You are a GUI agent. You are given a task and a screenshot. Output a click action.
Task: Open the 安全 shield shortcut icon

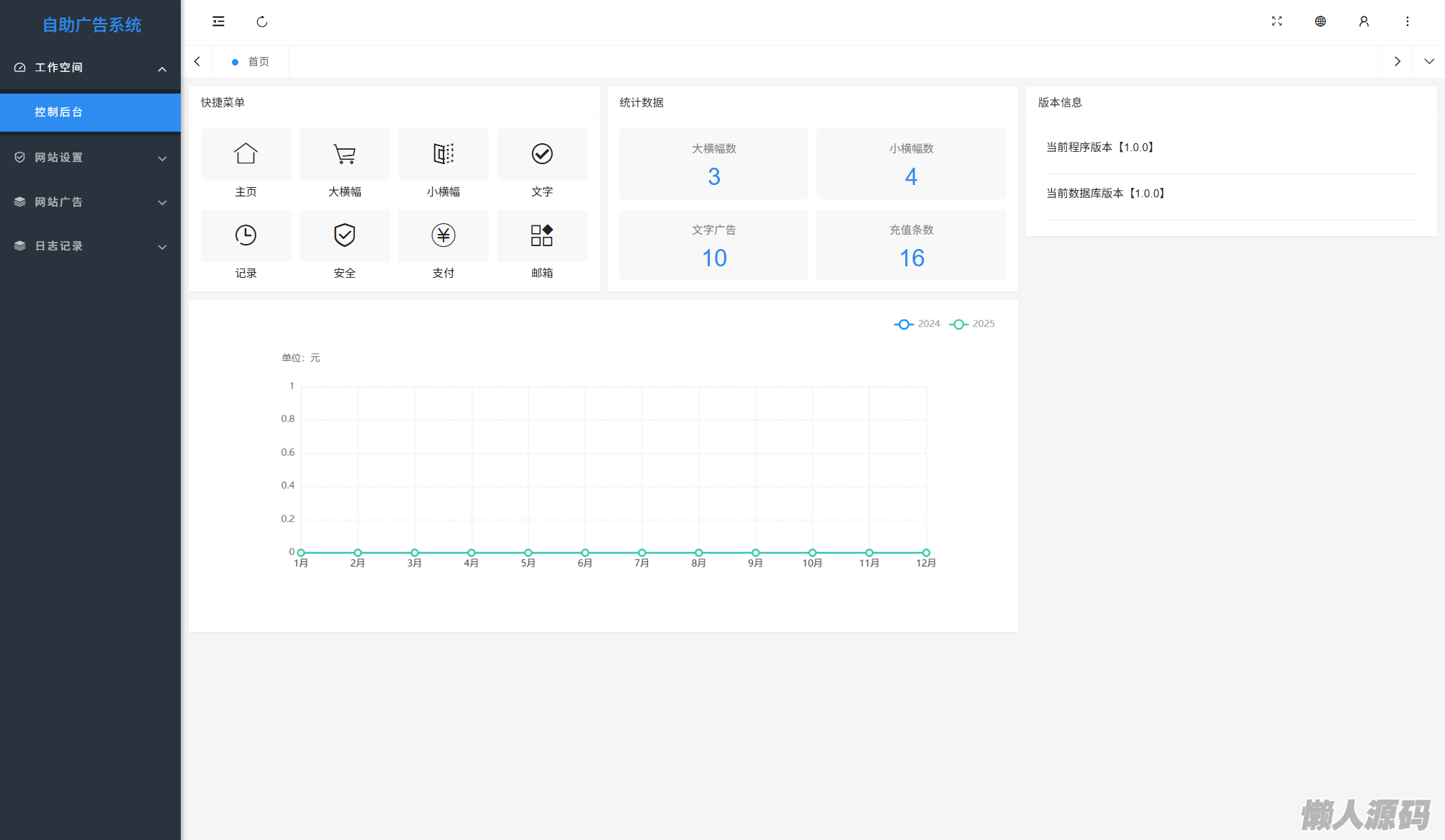click(344, 235)
